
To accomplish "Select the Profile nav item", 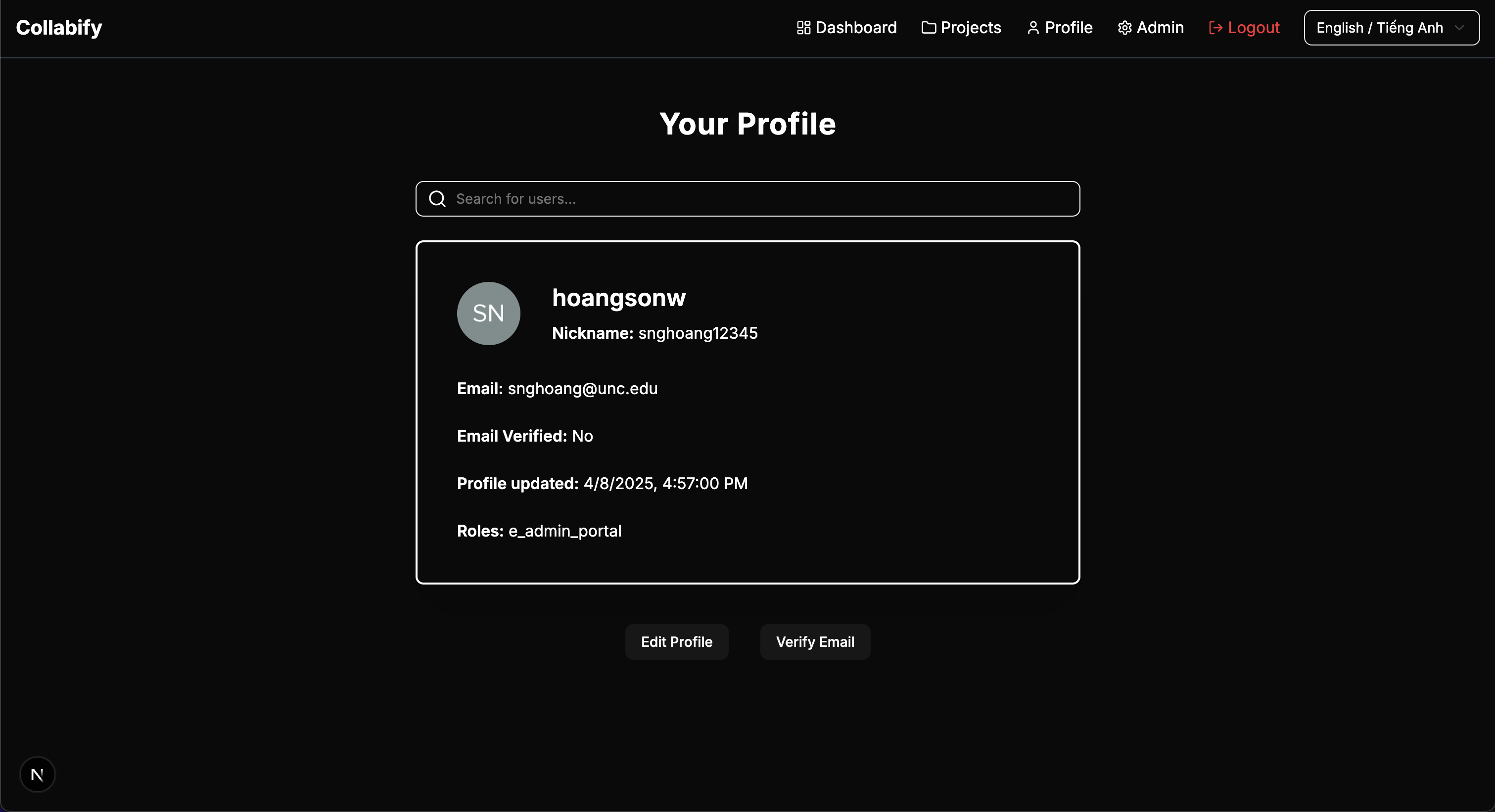I will [x=1060, y=28].
